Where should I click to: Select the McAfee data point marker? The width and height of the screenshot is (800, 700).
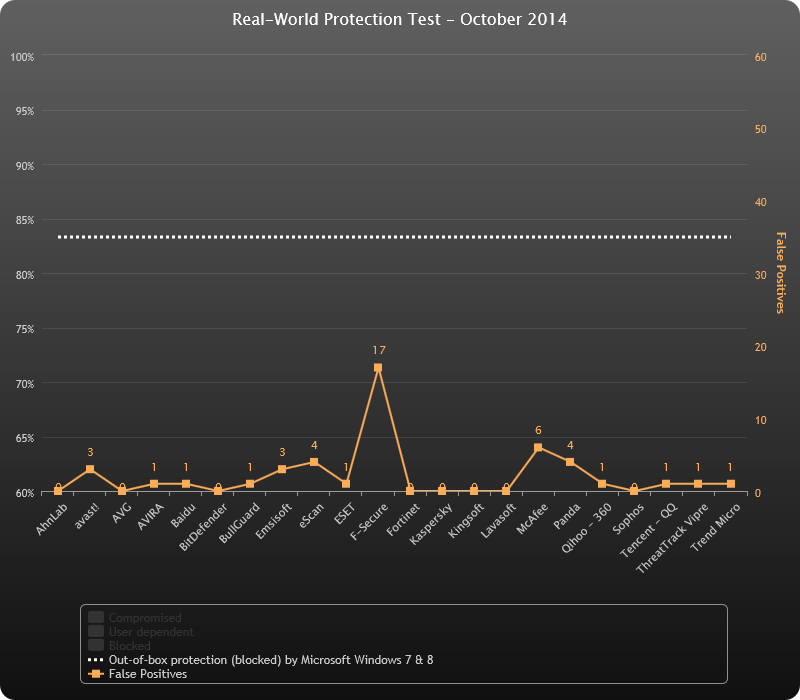pyautogui.click(x=538, y=447)
